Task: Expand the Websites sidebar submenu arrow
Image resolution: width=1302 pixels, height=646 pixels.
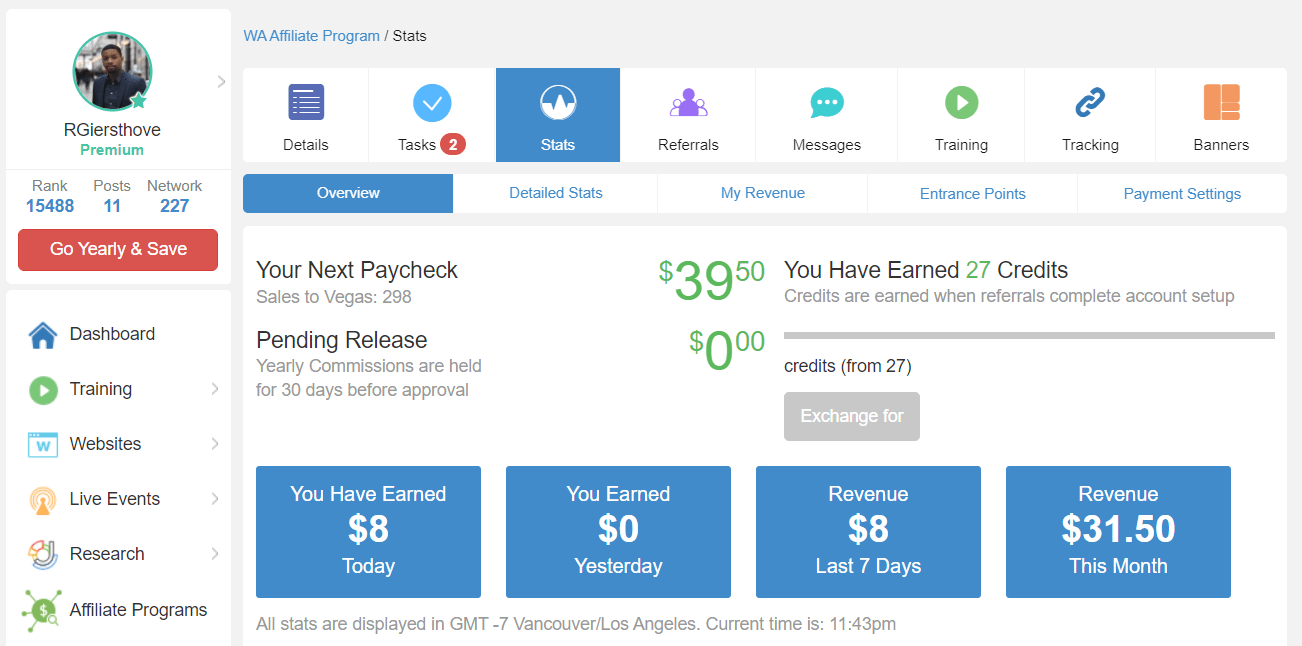Action: click(x=215, y=444)
